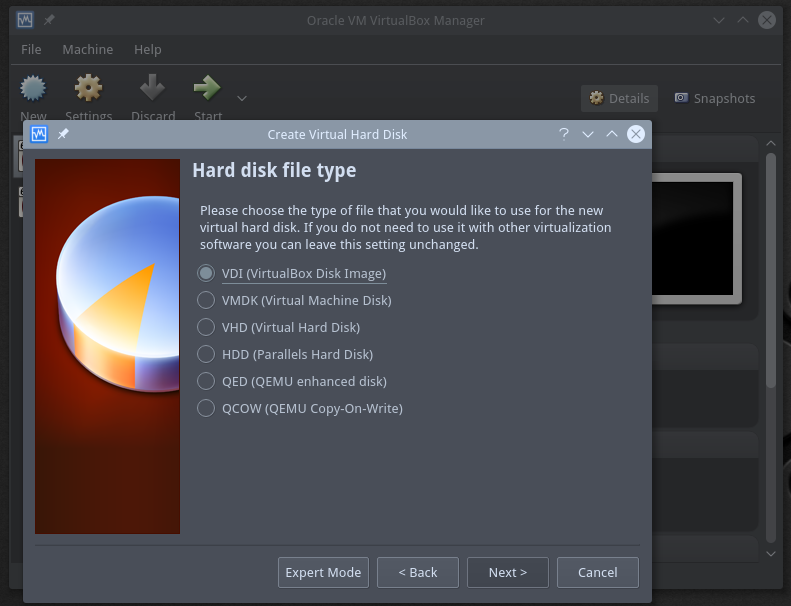
Task: Choose QCOW (QEMU Copy-On-Write) format
Action: 300,408
